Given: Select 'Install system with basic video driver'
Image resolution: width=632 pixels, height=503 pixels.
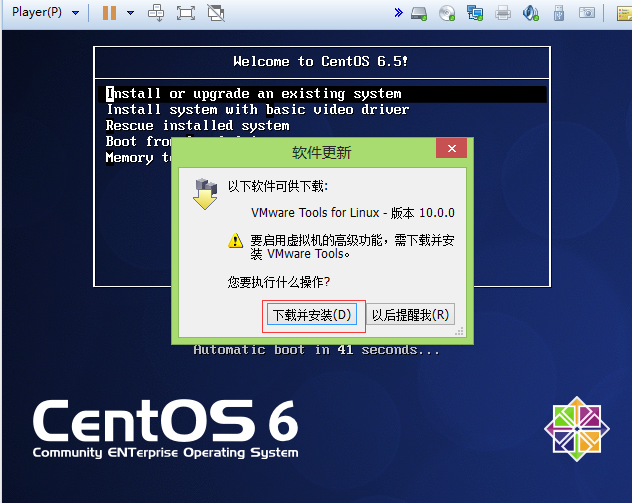Looking at the screenshot, I should click(258, 110).
